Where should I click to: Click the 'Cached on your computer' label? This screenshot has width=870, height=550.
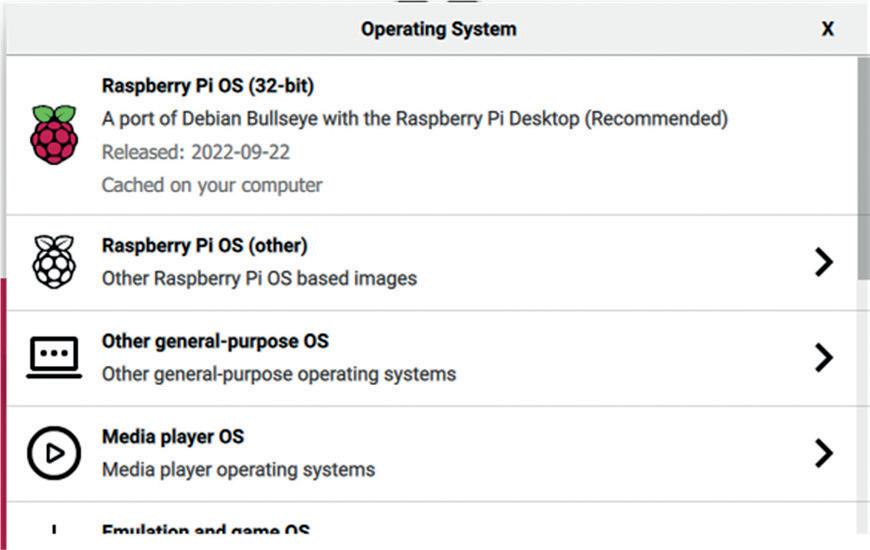coord(212,185)
